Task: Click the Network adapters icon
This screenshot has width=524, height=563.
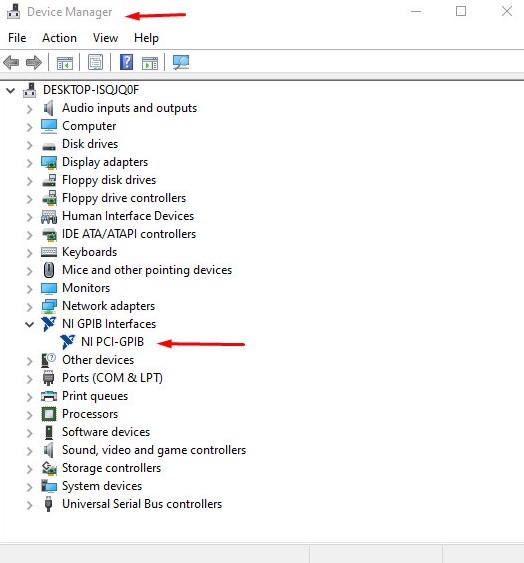Action: (x=48, y=306)
